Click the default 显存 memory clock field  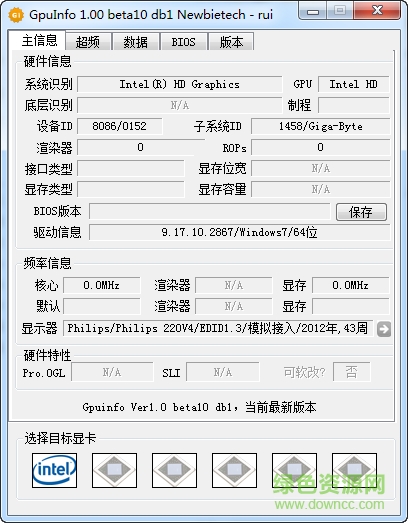pyautogui.click(x=351, y=307)
